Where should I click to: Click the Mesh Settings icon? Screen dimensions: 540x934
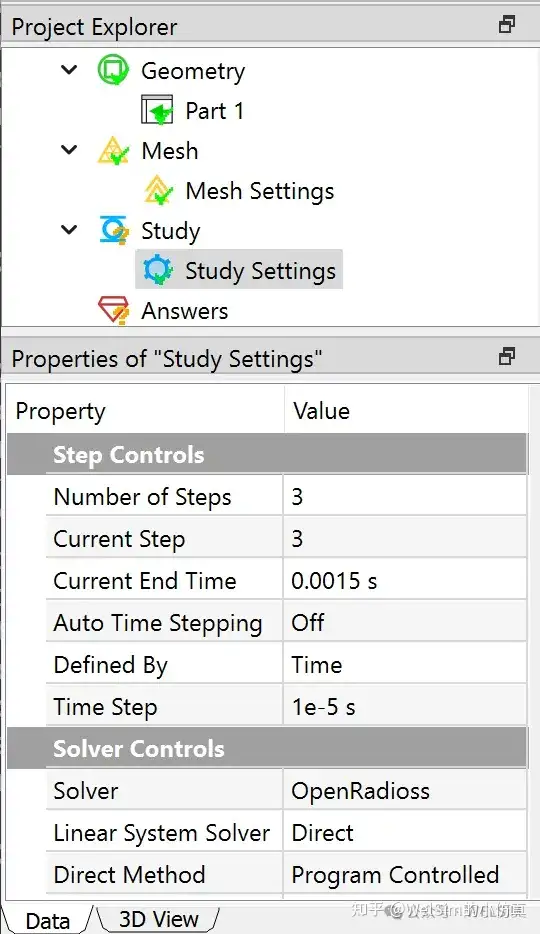(158, 191)
